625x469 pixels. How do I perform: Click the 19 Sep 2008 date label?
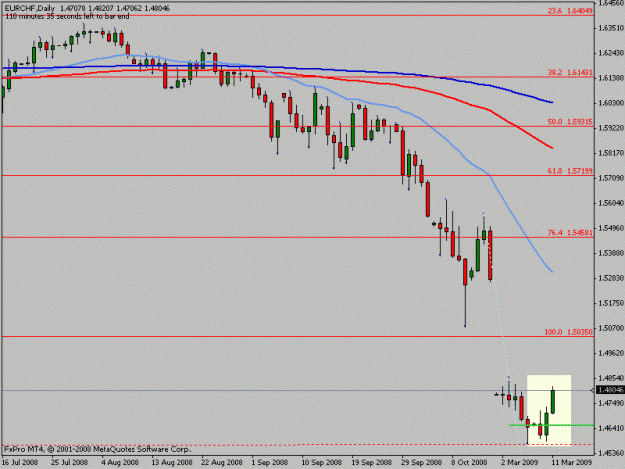371,463
